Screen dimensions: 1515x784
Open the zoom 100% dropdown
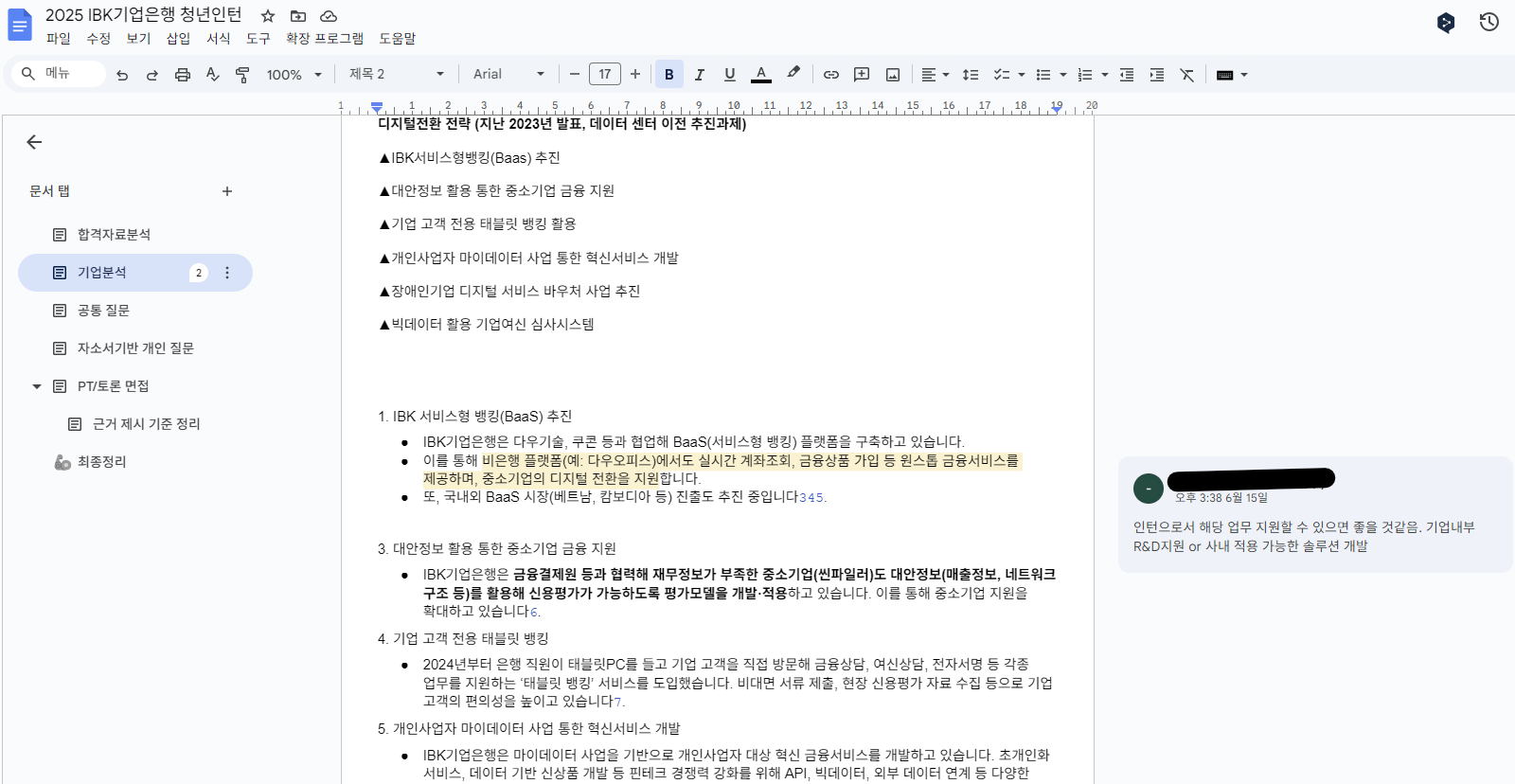[294, 75]
